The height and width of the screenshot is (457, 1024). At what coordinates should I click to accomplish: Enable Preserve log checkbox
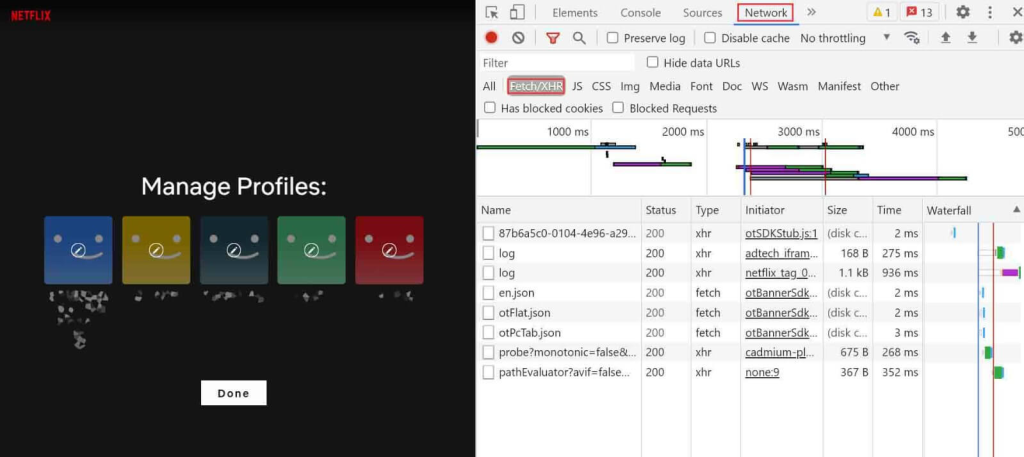pyautogui.click(x=613, y=38)
